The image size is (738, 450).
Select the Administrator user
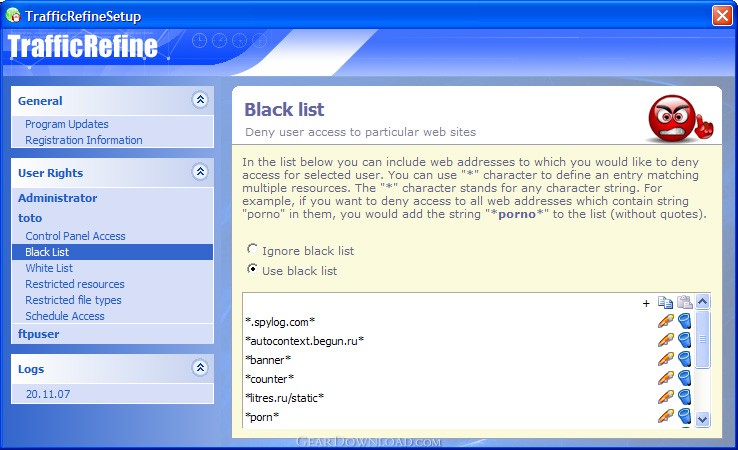(57, 198)
